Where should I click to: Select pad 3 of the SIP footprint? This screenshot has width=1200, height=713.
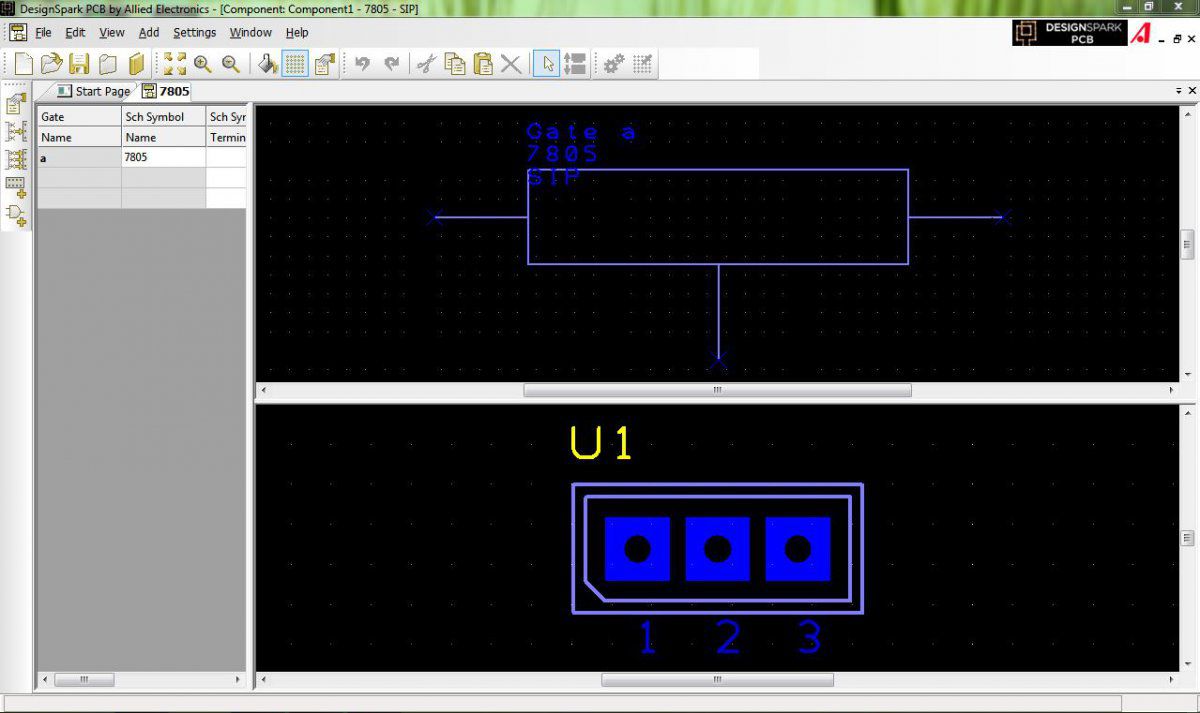coord(798,549)
